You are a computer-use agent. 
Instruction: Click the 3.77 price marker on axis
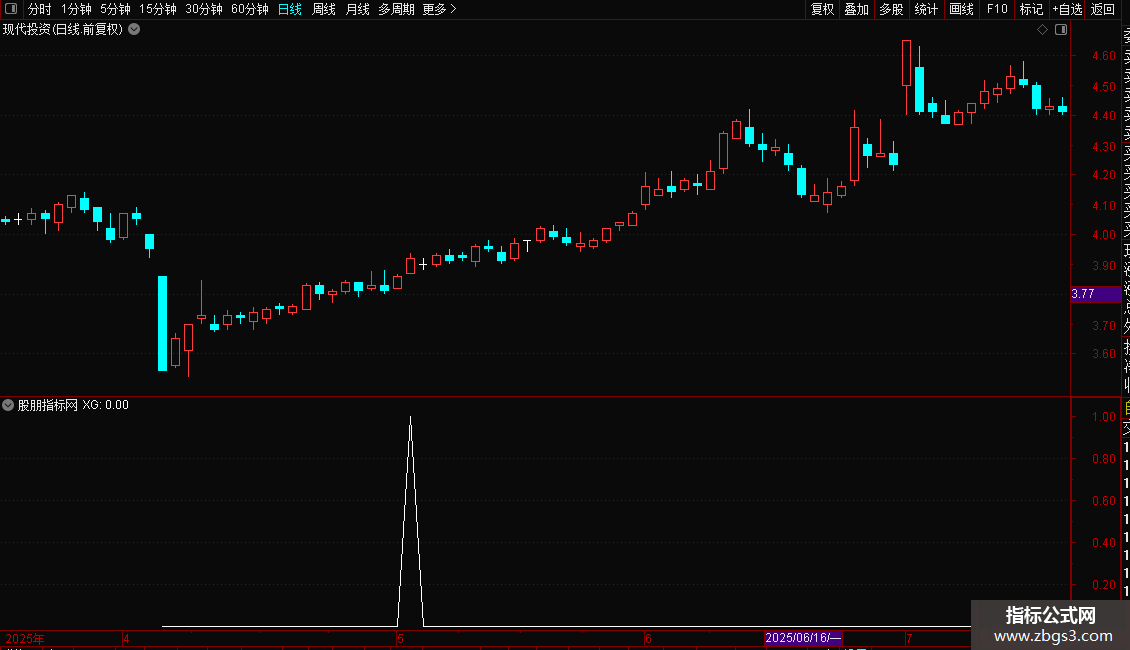click(1095, 294)
